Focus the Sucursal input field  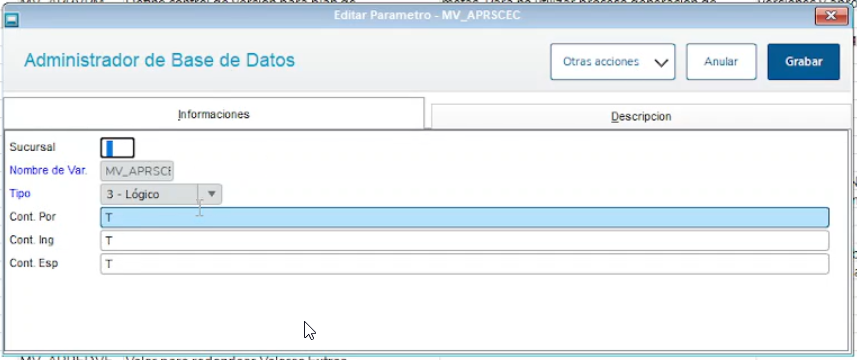tap(118, 147)
